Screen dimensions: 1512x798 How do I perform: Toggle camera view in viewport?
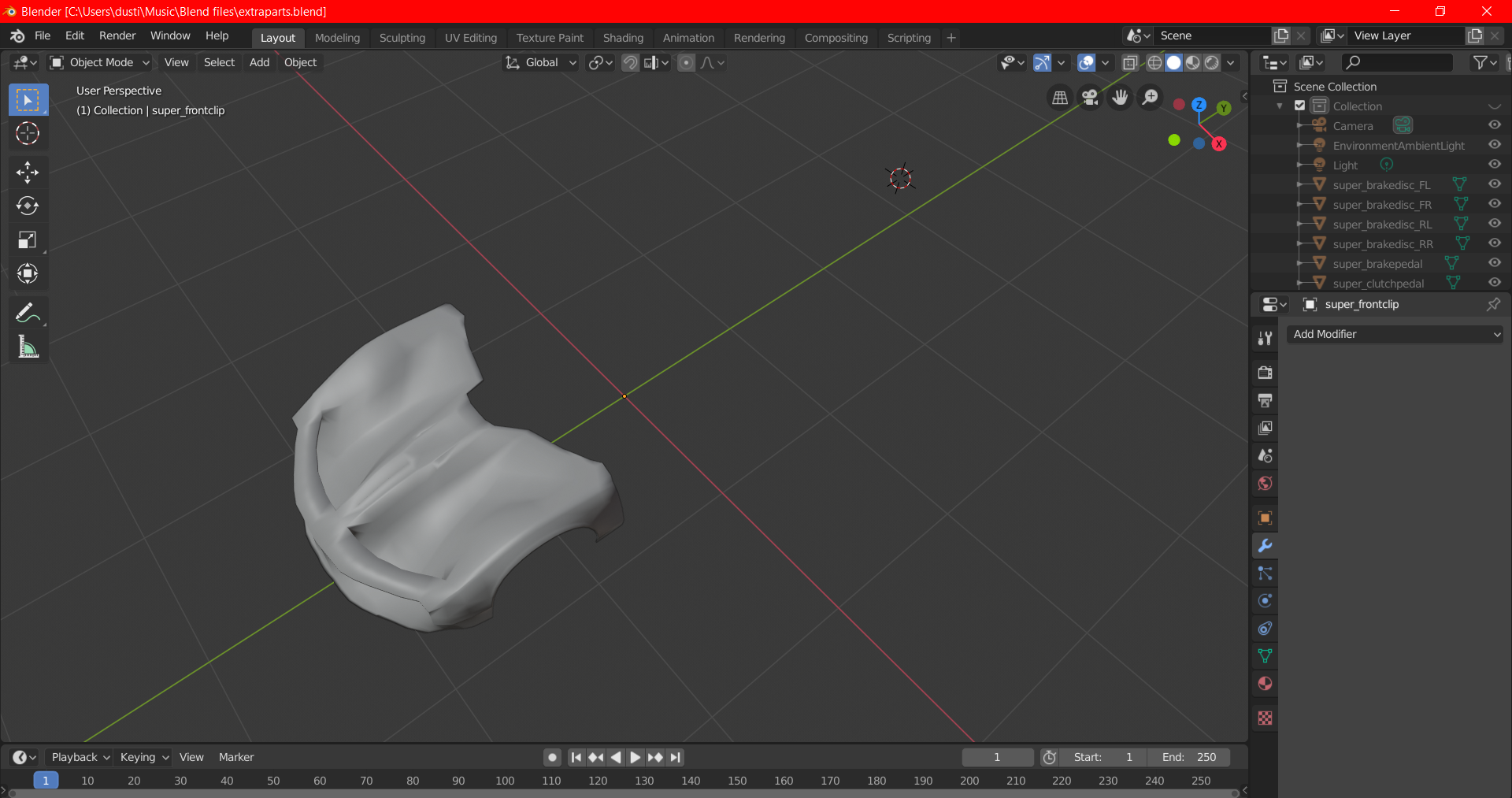(1090, 97)
